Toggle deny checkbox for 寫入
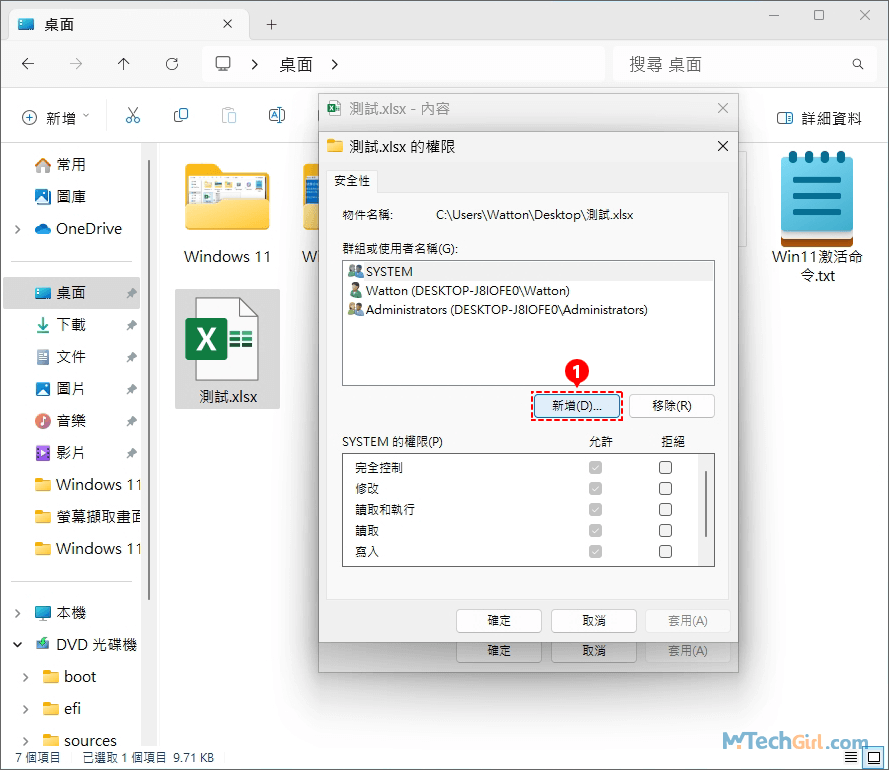 (x=665, y=551)
